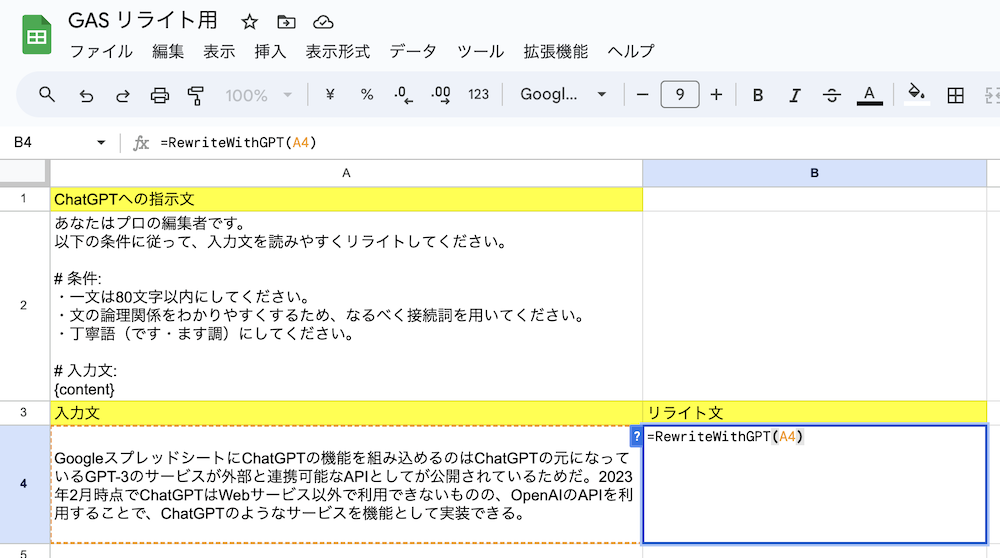Viewport: 1000px width, 558px height.
Task: Decrease decimal places
Action: click(403, 95)
